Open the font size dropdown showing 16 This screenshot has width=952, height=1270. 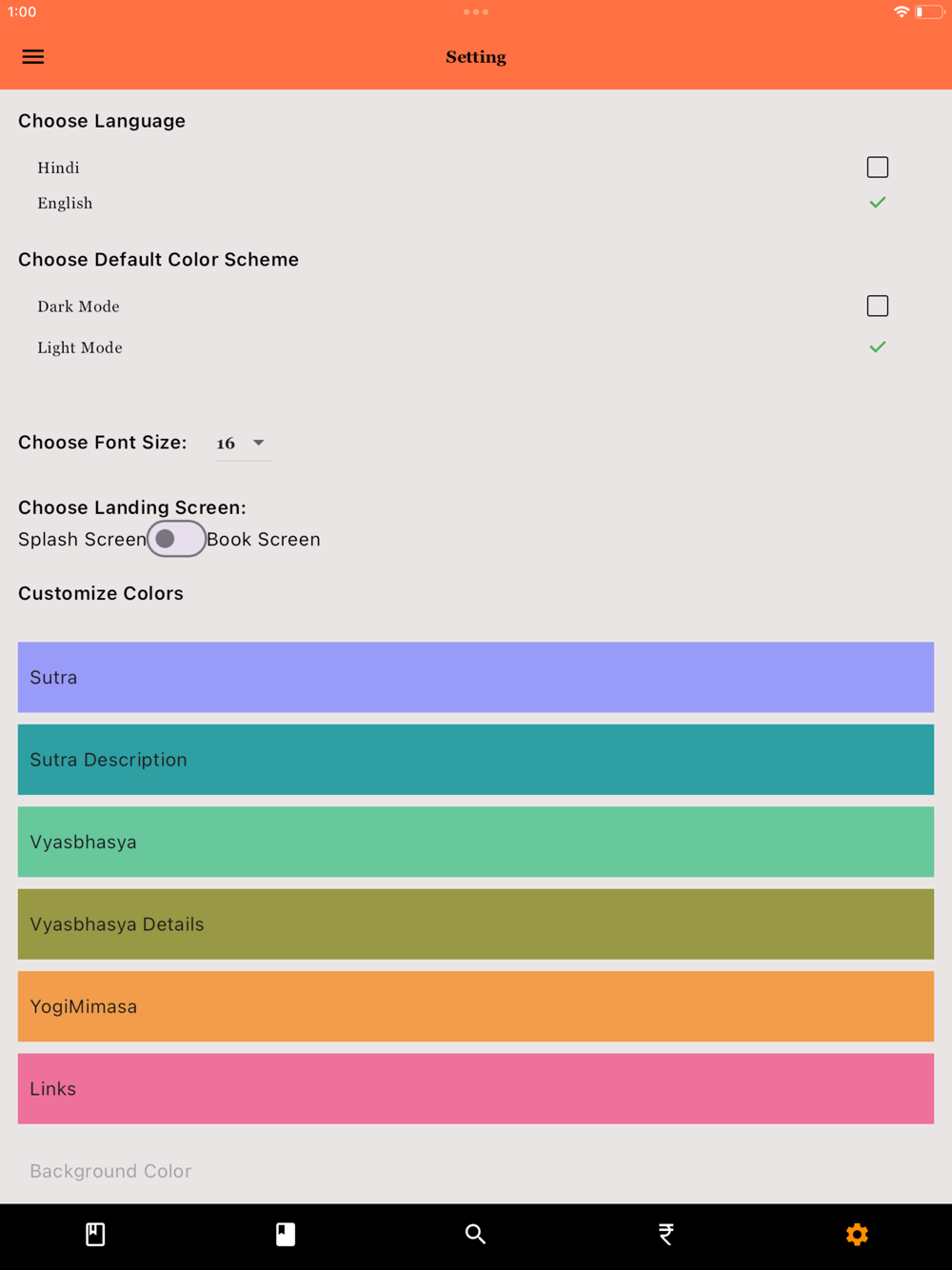[243, 443]
